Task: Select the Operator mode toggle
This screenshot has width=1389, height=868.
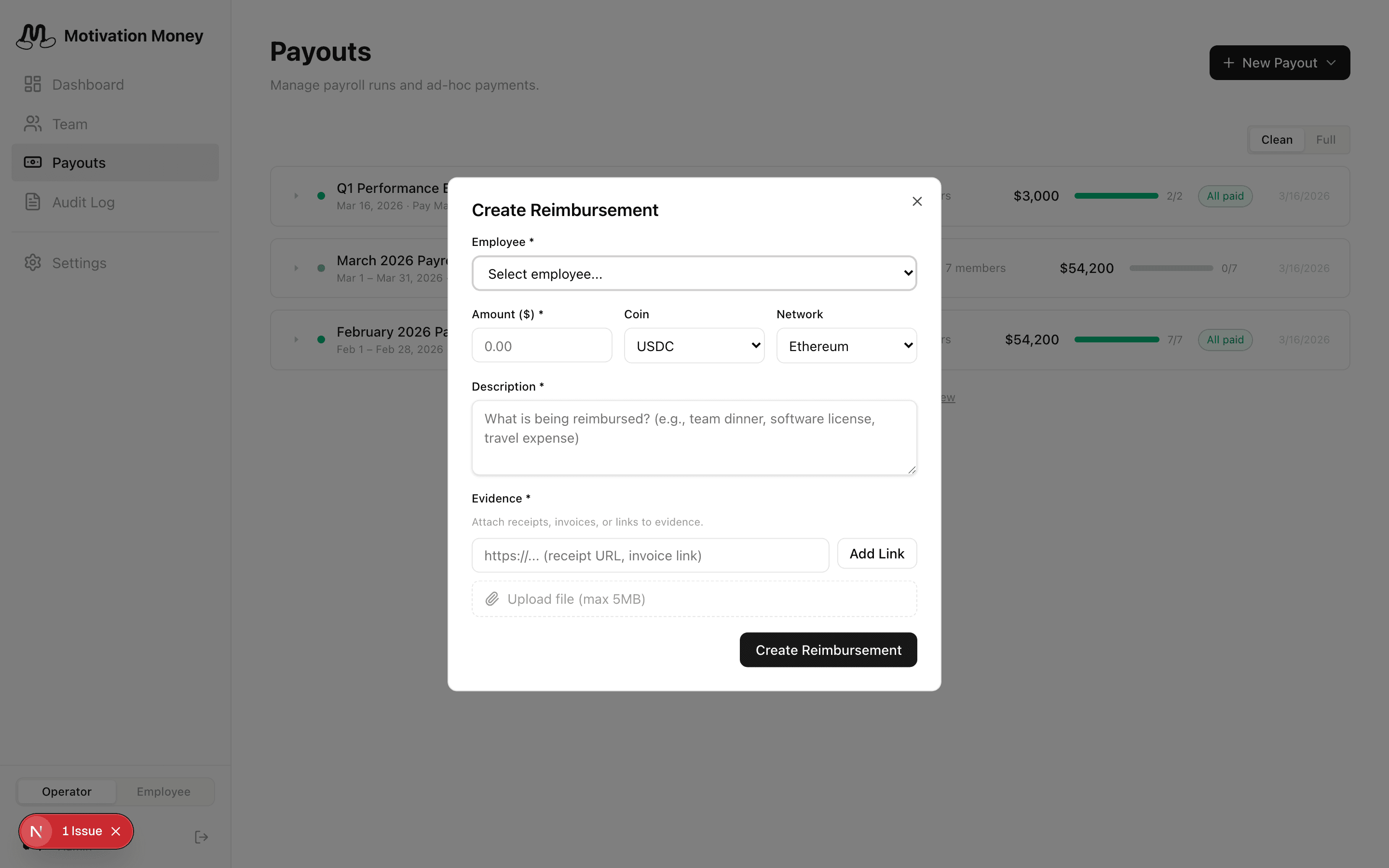Action: click(67, 792)
